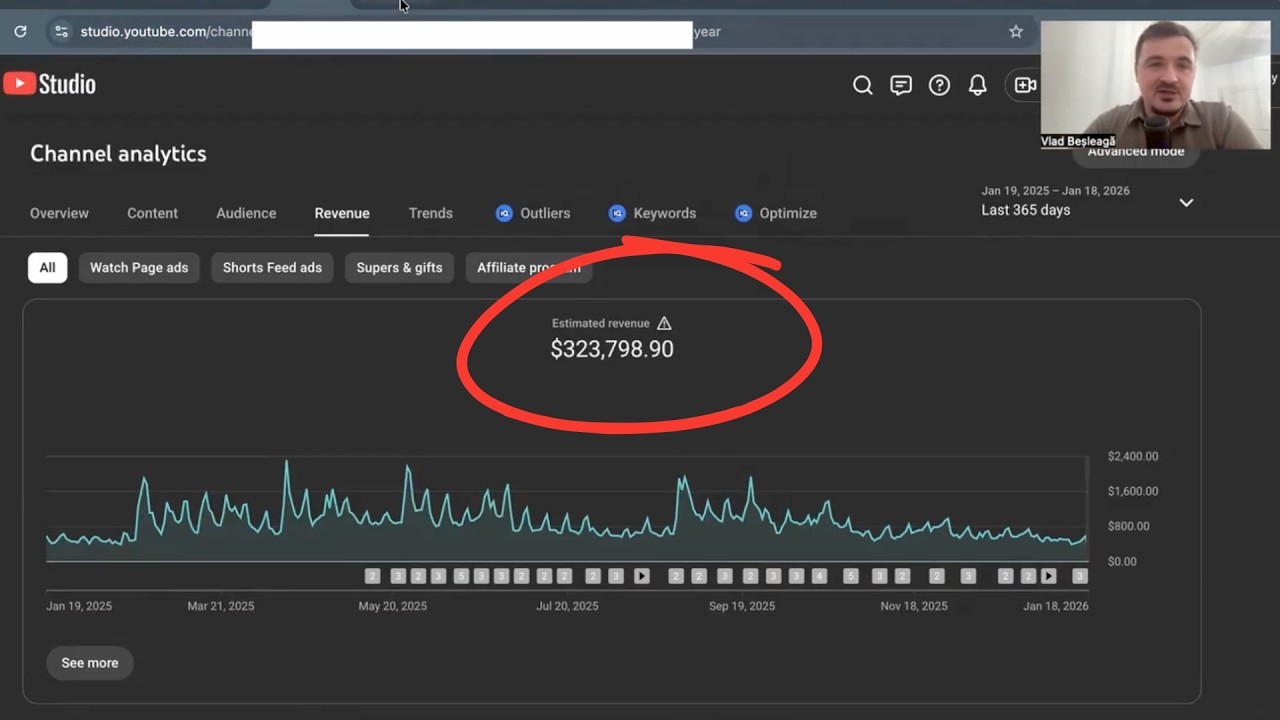Open the Trends tab

(431, 213)
